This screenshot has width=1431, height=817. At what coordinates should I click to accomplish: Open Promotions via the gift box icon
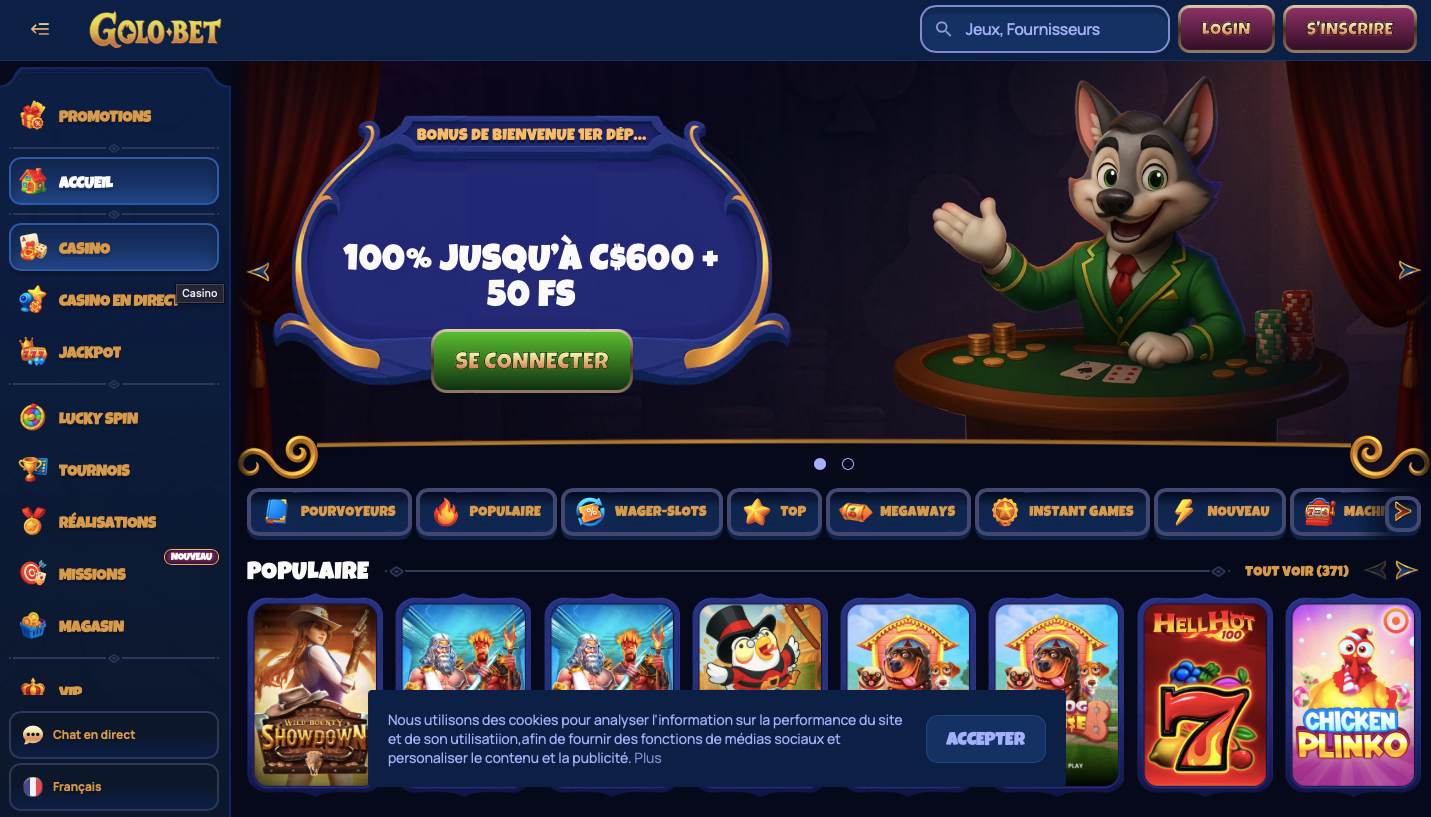point(33,116)
